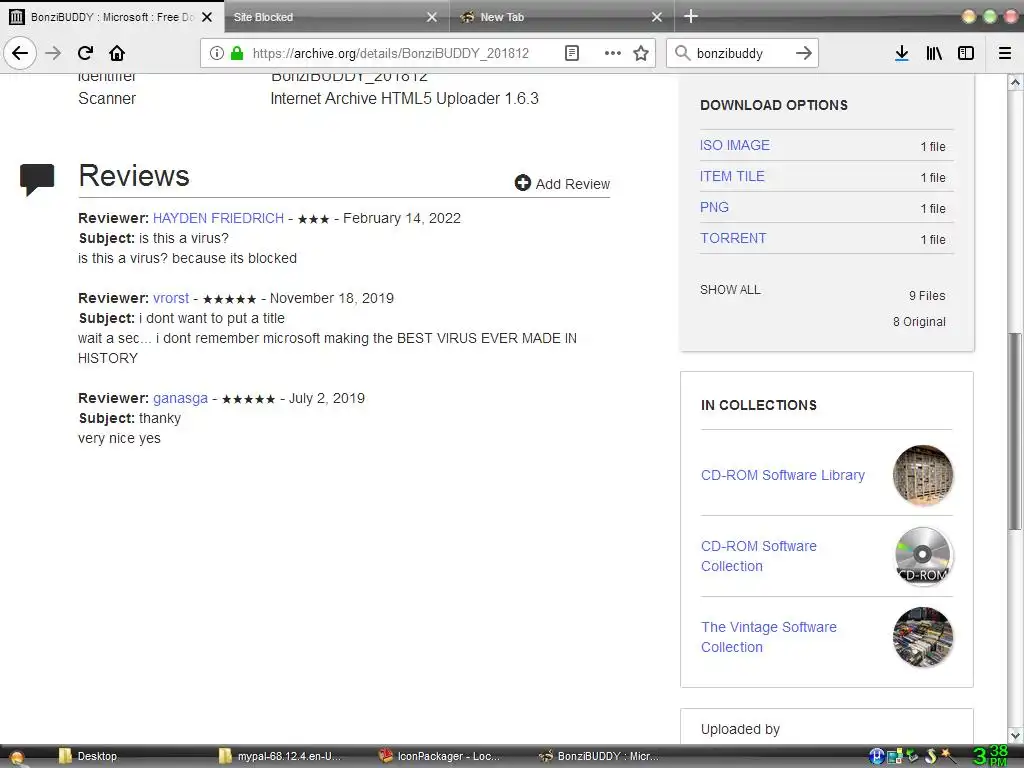Click the taskbar clock showing 3:38 PM

[x=991, y=756]
